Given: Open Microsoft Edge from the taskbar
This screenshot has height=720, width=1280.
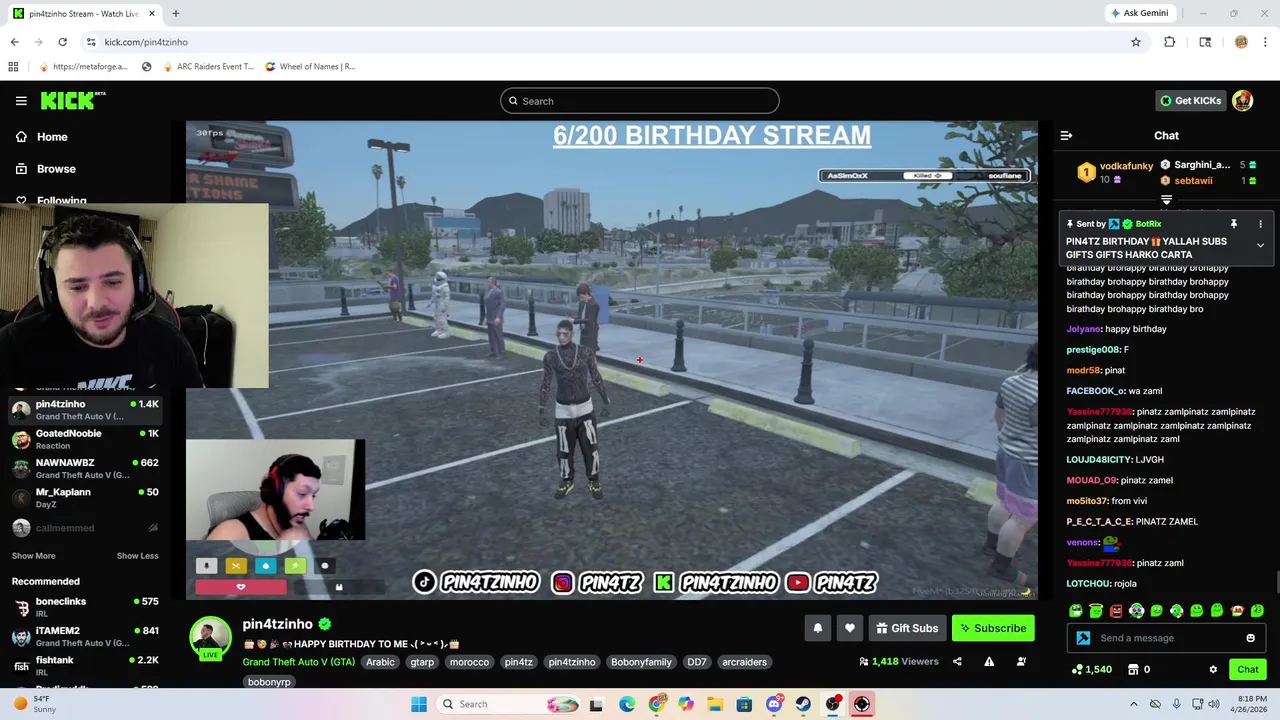Looking at the screenshot, I should coord(626,704).
